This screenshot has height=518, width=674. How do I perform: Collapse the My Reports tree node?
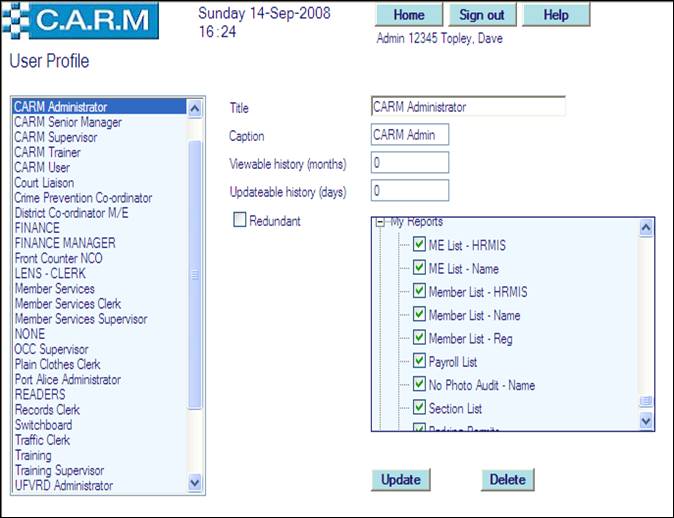click(381, 223)
